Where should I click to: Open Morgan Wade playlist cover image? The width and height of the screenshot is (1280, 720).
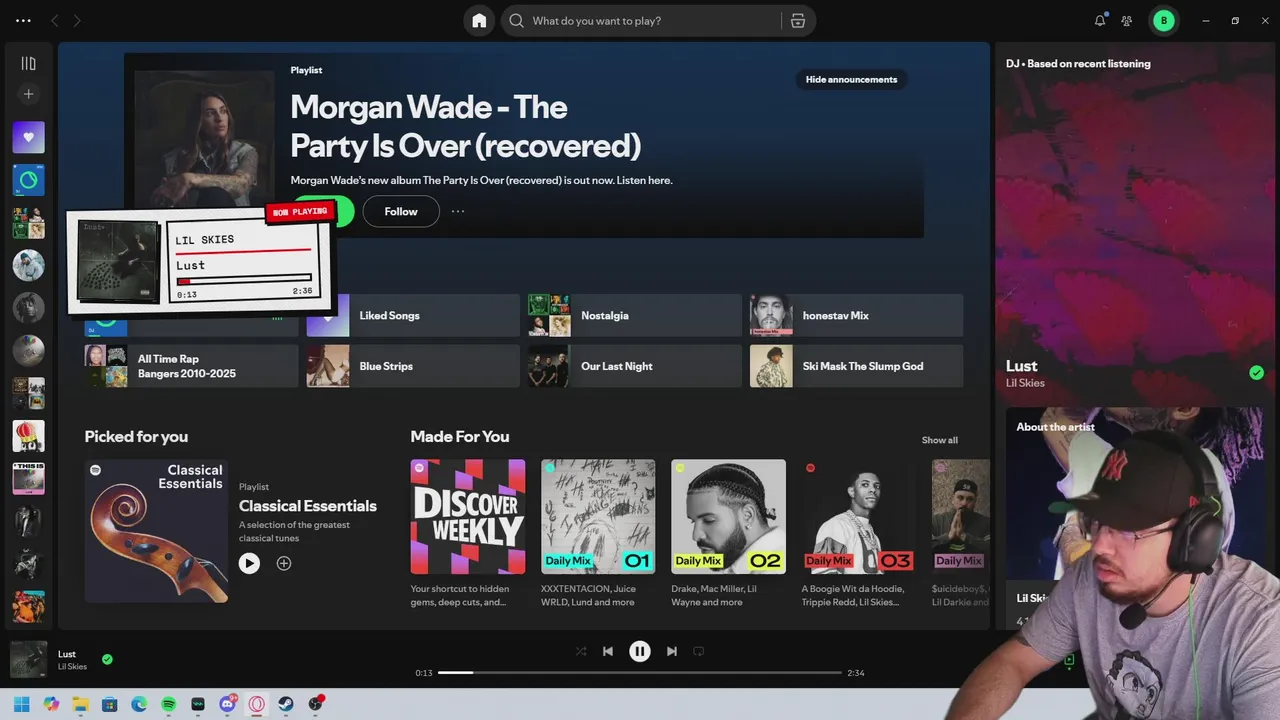204,138
